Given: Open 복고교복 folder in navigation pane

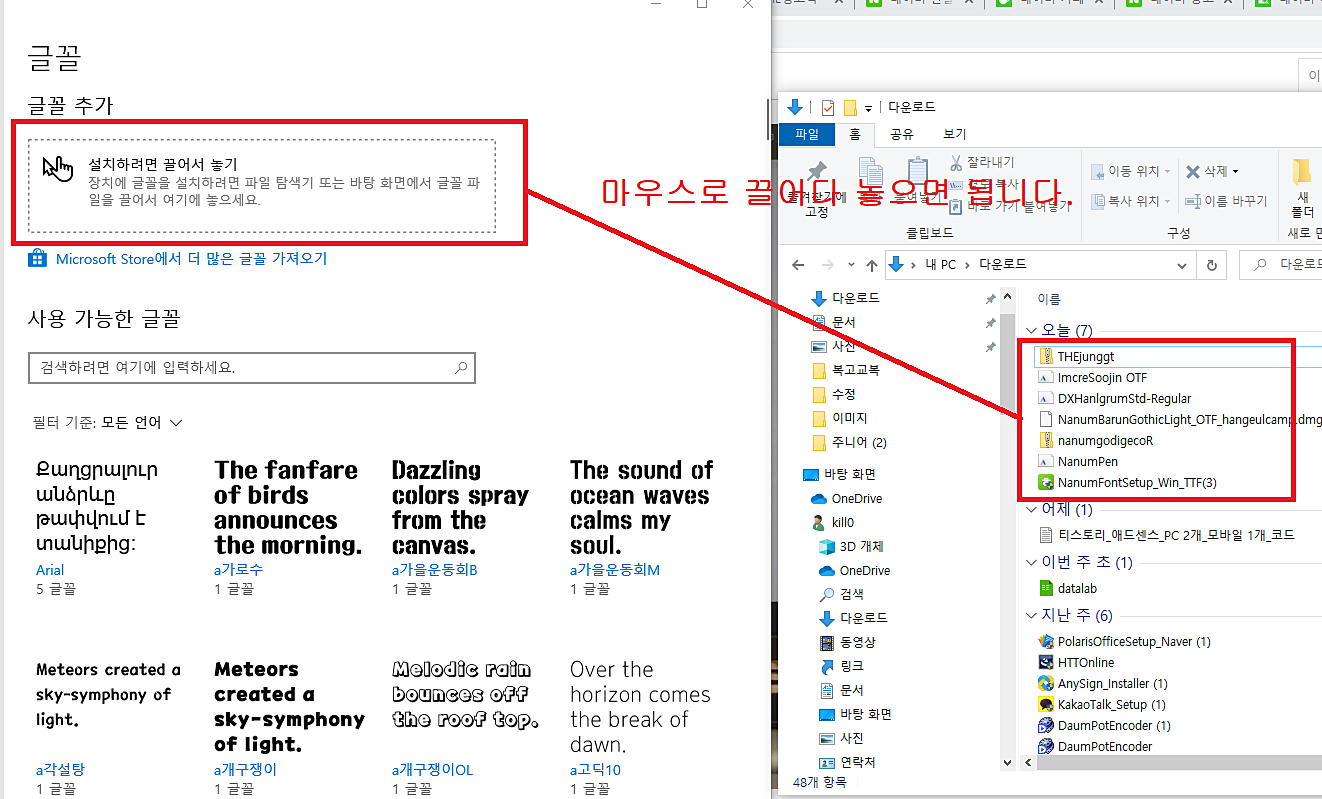Looking at the screenshot, I should [x=847, y=369].
